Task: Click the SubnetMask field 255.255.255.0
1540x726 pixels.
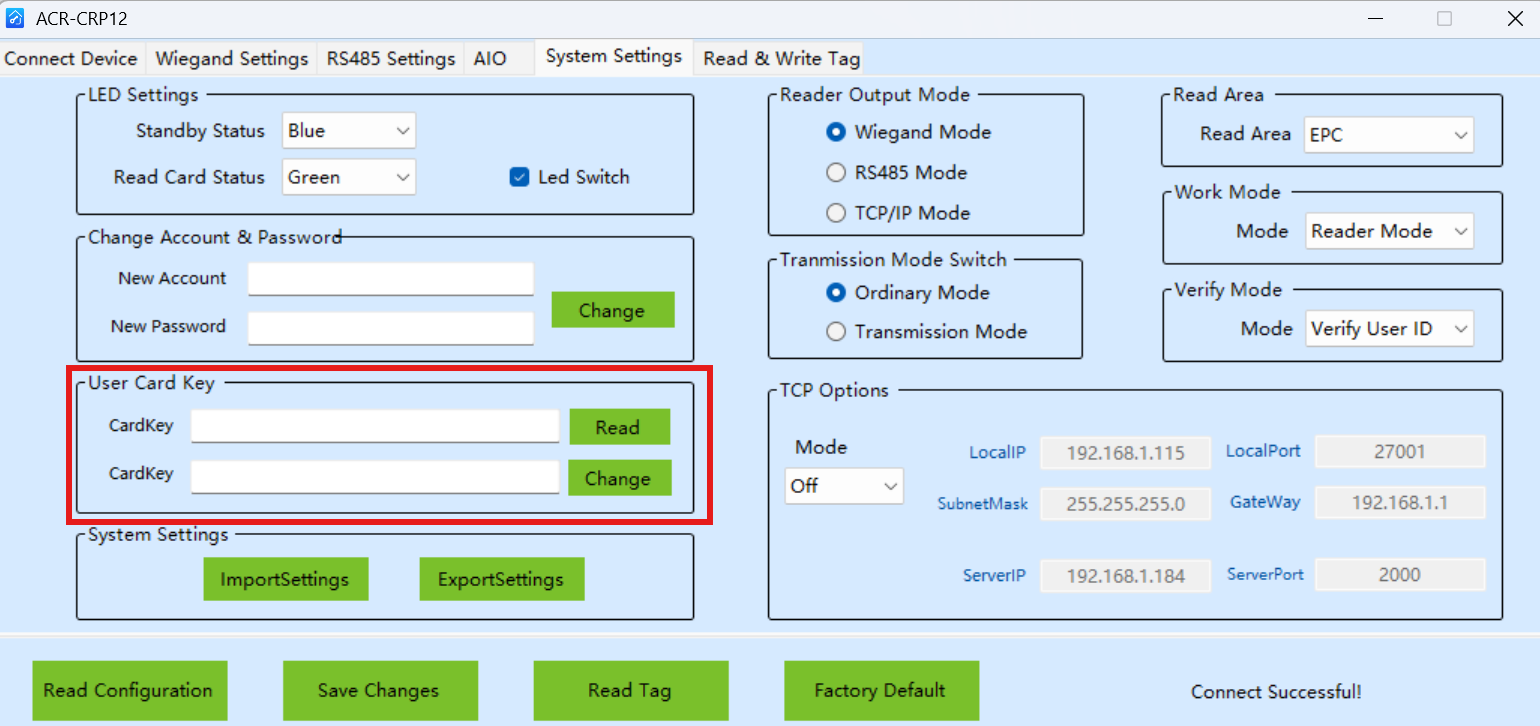Action: (x=1125, y=504)
